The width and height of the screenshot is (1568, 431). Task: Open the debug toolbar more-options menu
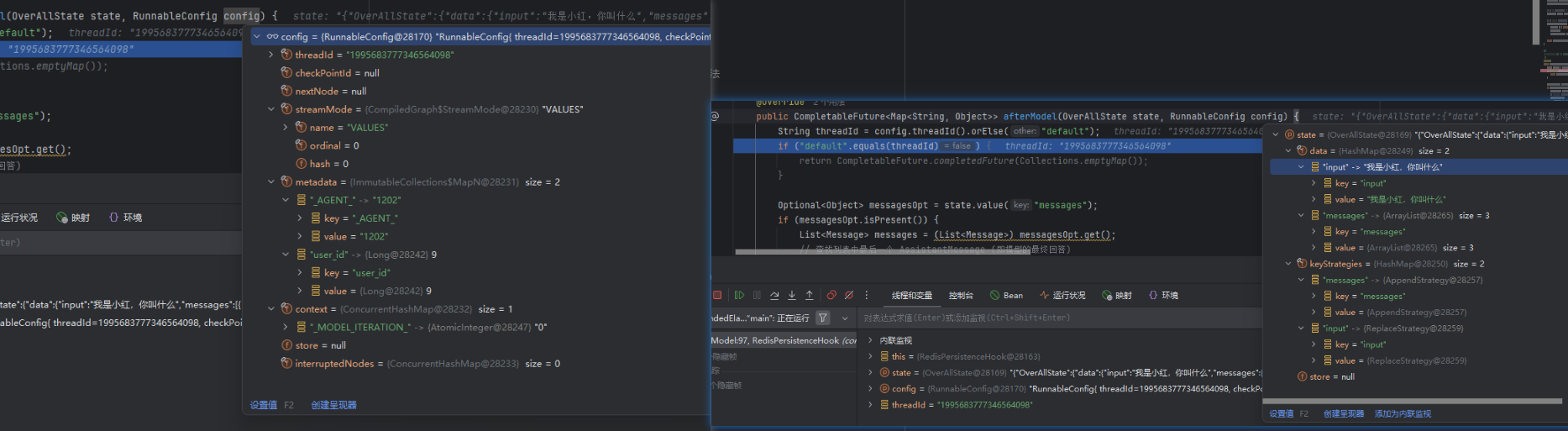pyautogui.click(x=867, y=295)
